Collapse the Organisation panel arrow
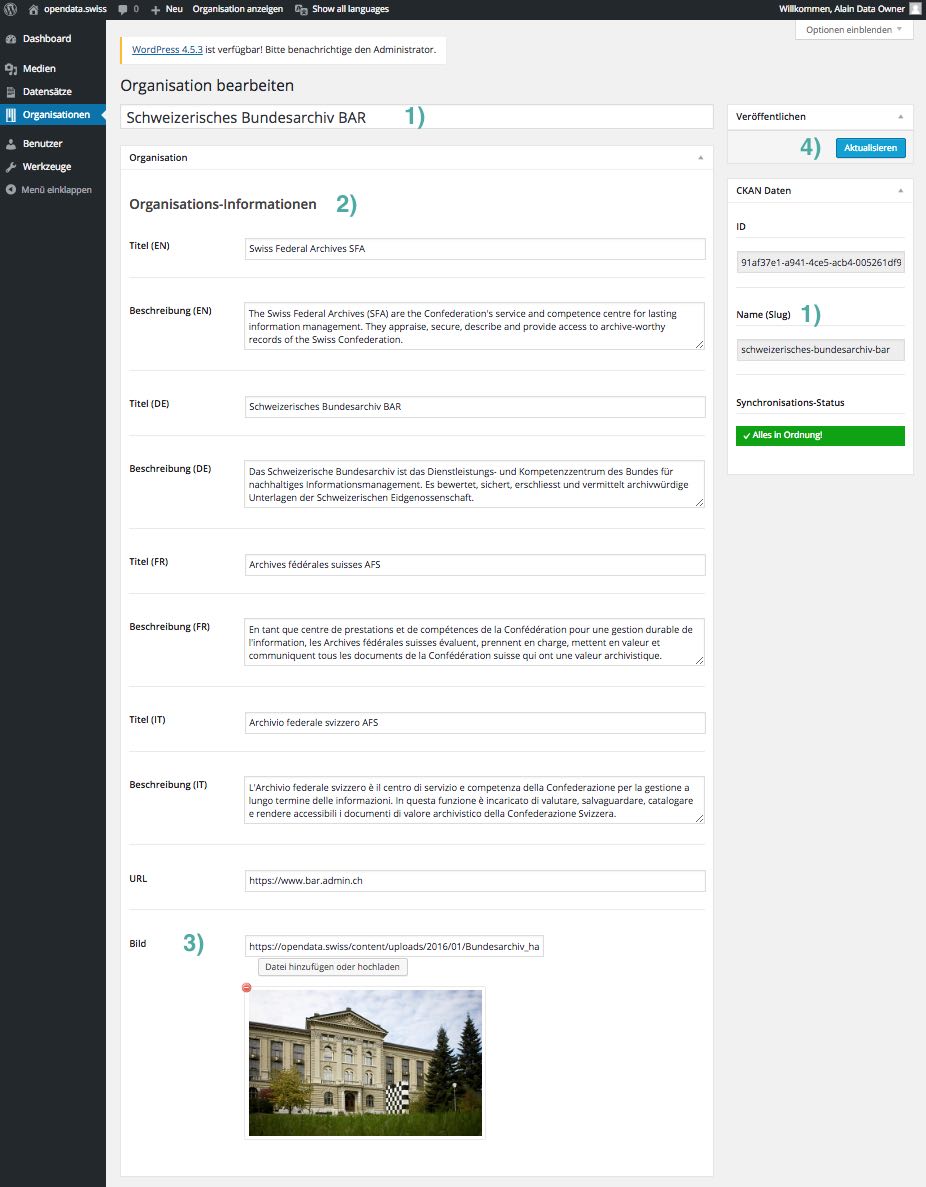Image resolution: width=926 pixels, height=1187 pixels. pyautogui.click(x=700, y=157)
